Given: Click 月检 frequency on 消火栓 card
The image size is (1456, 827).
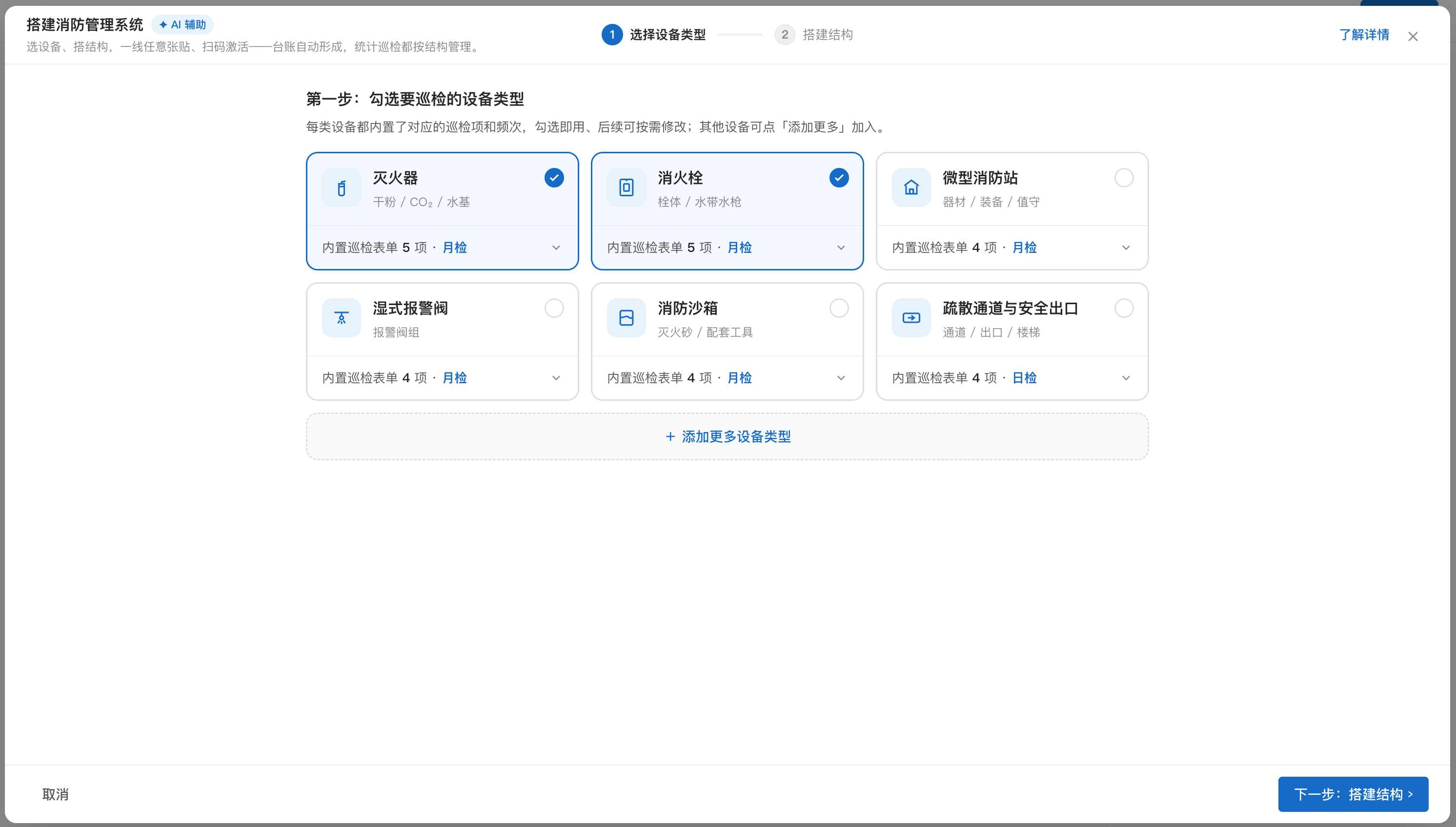Looking at the screenshot, I should pyautogui.click(x=740, y=248).
